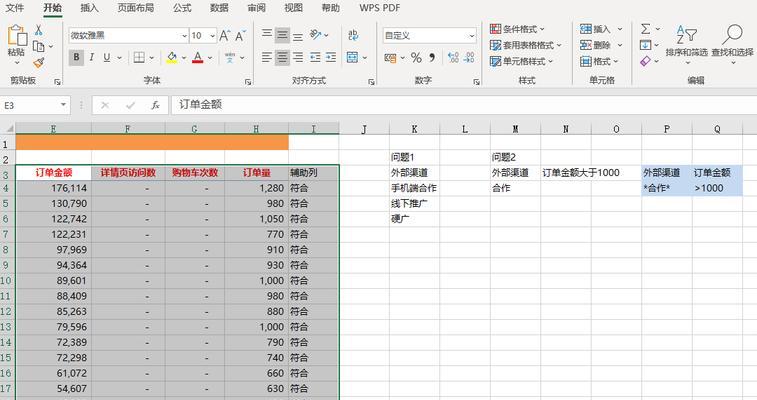Open the number format dropdown (自定义)
This screenshot has height=400, width=757.
(x=470, y=35)
